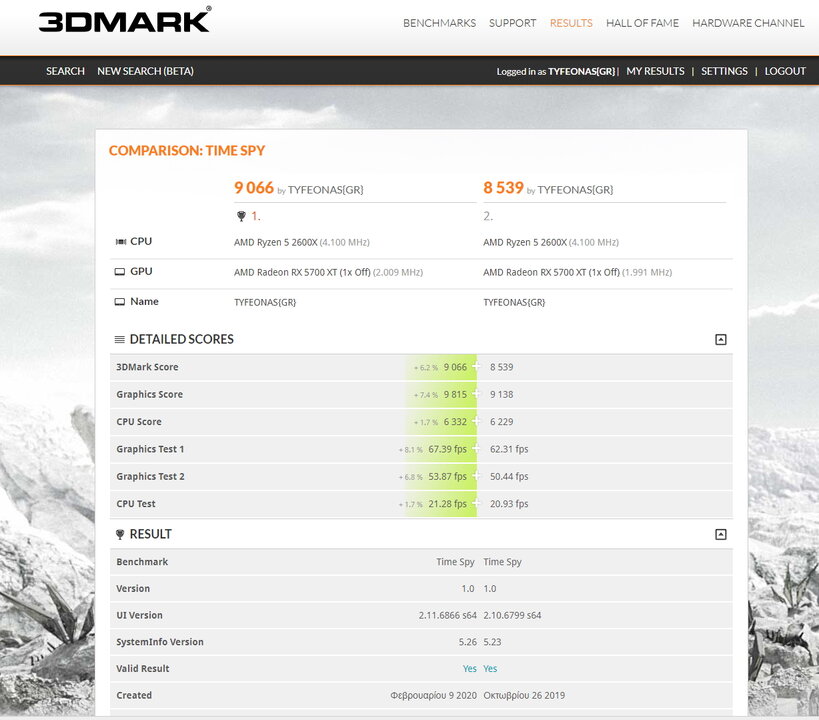Click first Name value TYFEONAS{GR}

tap(265, 303)
